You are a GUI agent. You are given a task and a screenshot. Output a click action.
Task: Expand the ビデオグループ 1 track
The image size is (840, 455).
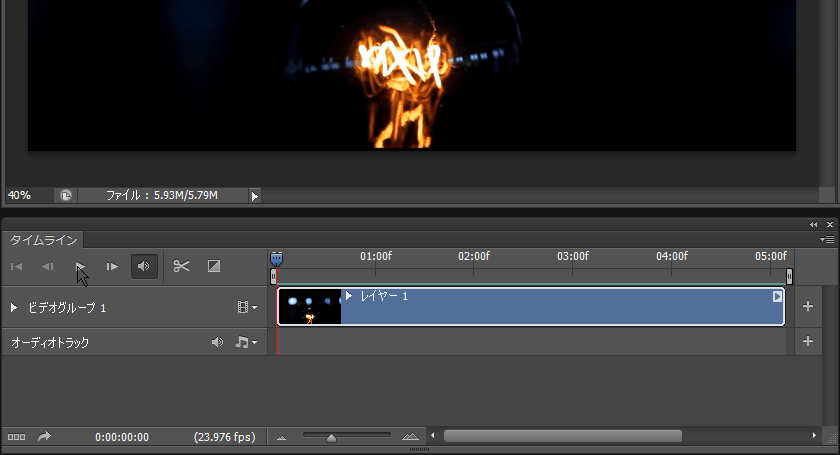pyautogui.click(x=14, y=308)
